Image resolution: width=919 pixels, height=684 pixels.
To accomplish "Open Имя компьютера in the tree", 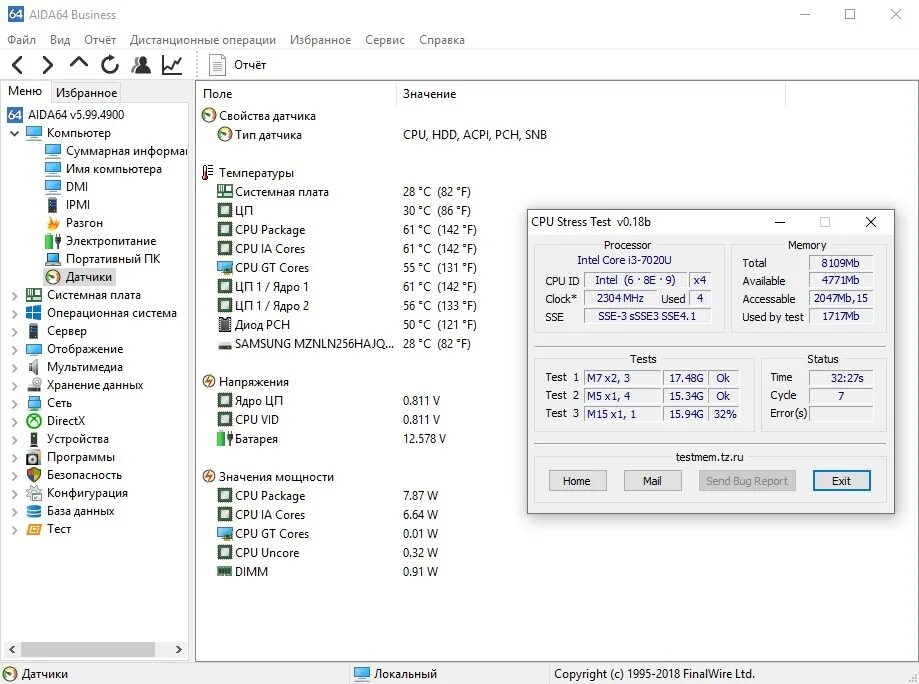I will point(114,169).
